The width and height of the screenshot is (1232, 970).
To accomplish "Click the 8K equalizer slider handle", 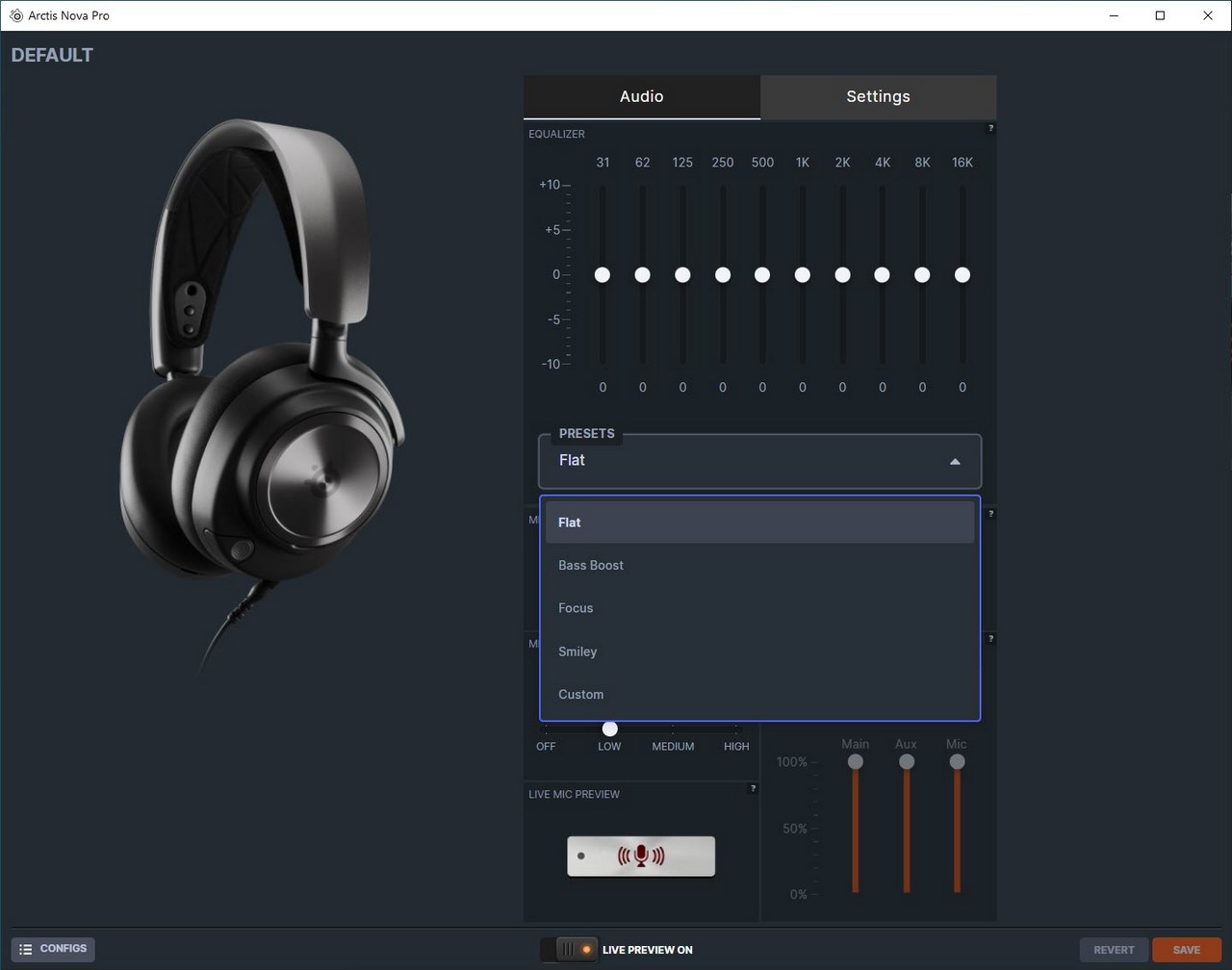I will pyautogui.click(x=922, y=275).
